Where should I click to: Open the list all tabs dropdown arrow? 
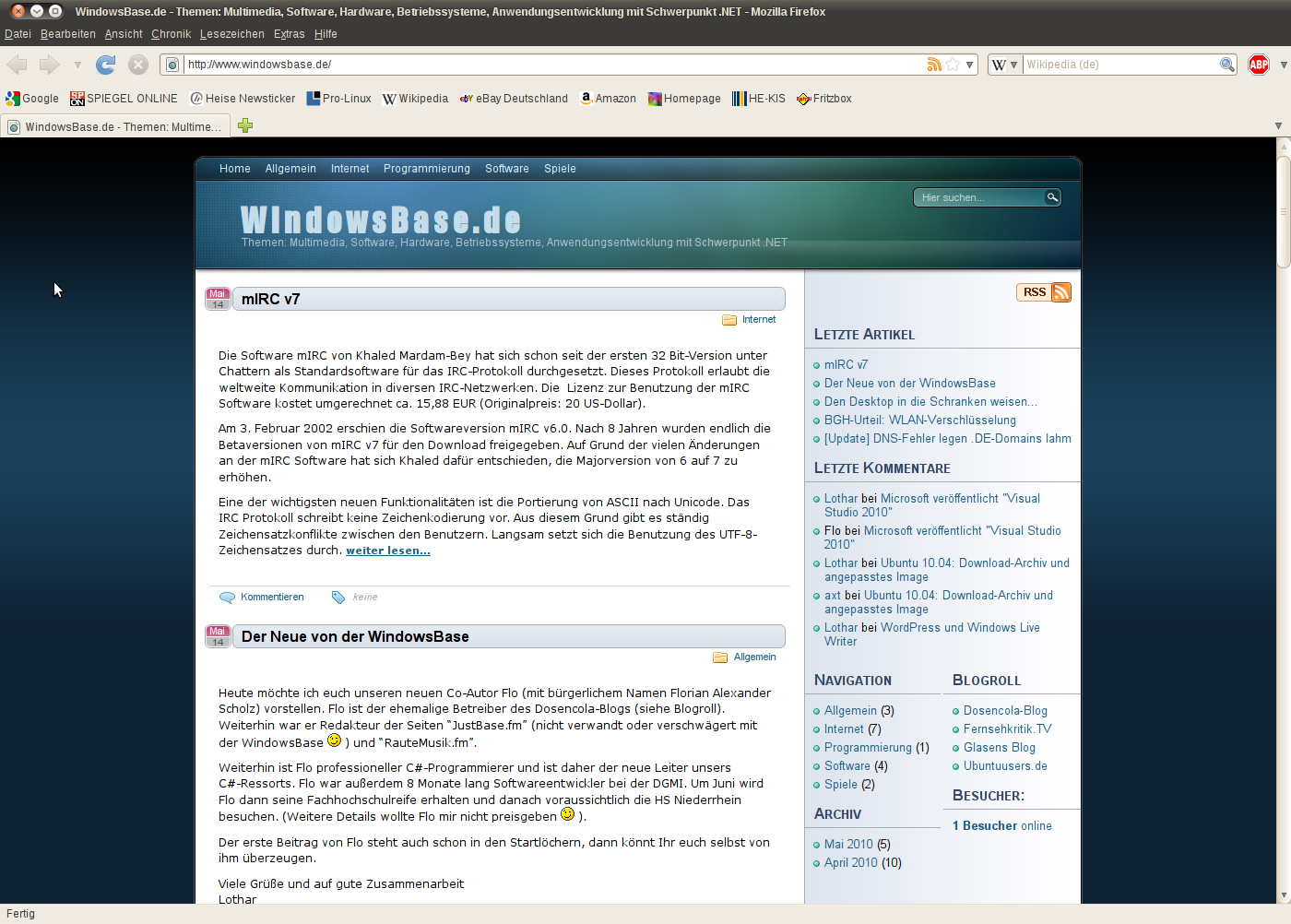(1278, 126)
